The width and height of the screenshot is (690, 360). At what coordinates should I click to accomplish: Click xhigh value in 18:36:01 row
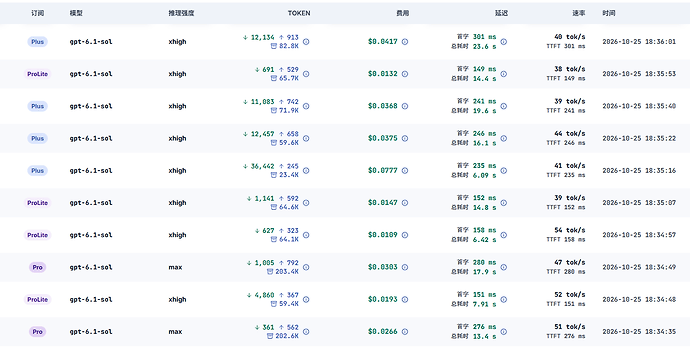[177, 42]
